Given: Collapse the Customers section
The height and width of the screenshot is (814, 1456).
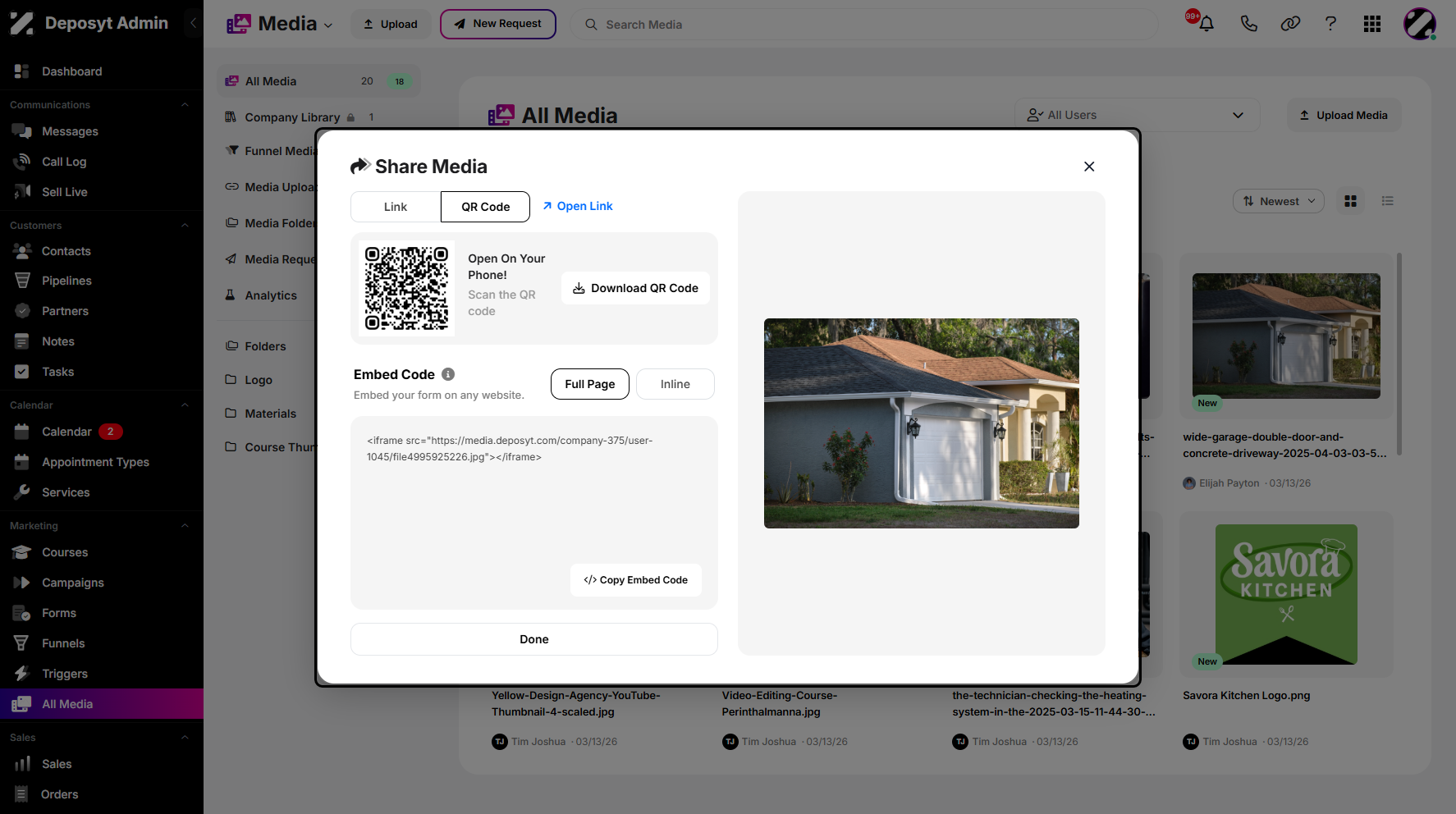Looking at the screenshot, I should click(x=185, y=226).
